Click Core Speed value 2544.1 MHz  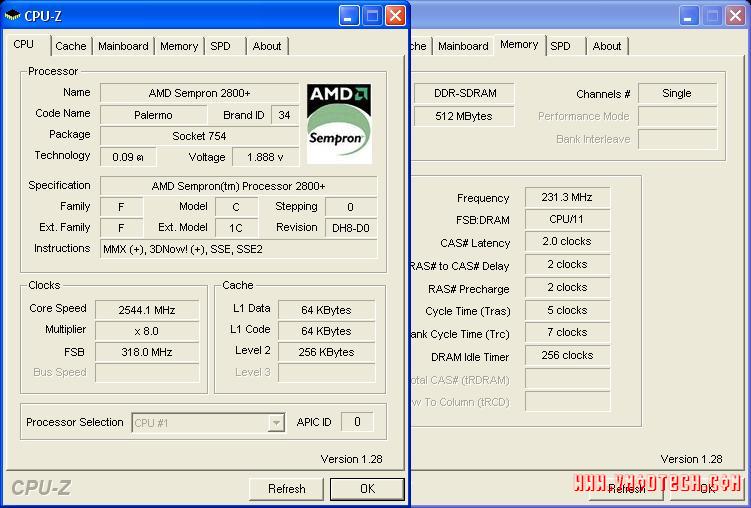click(x=147, y=310)
